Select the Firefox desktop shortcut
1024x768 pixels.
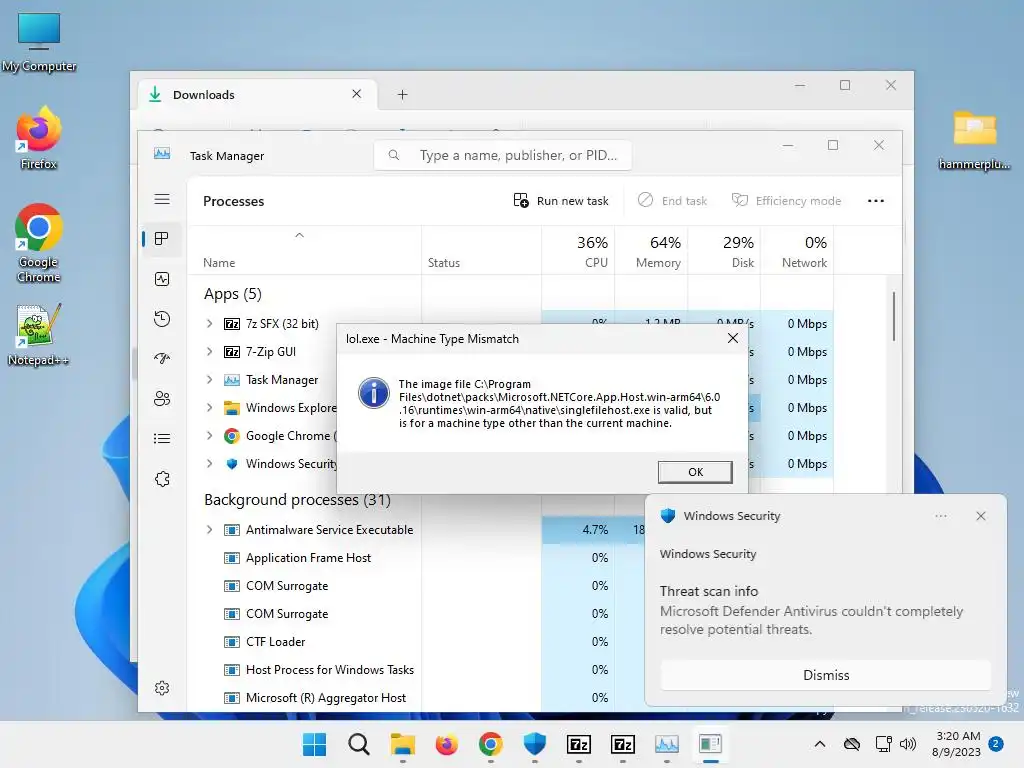coord(39,138)
